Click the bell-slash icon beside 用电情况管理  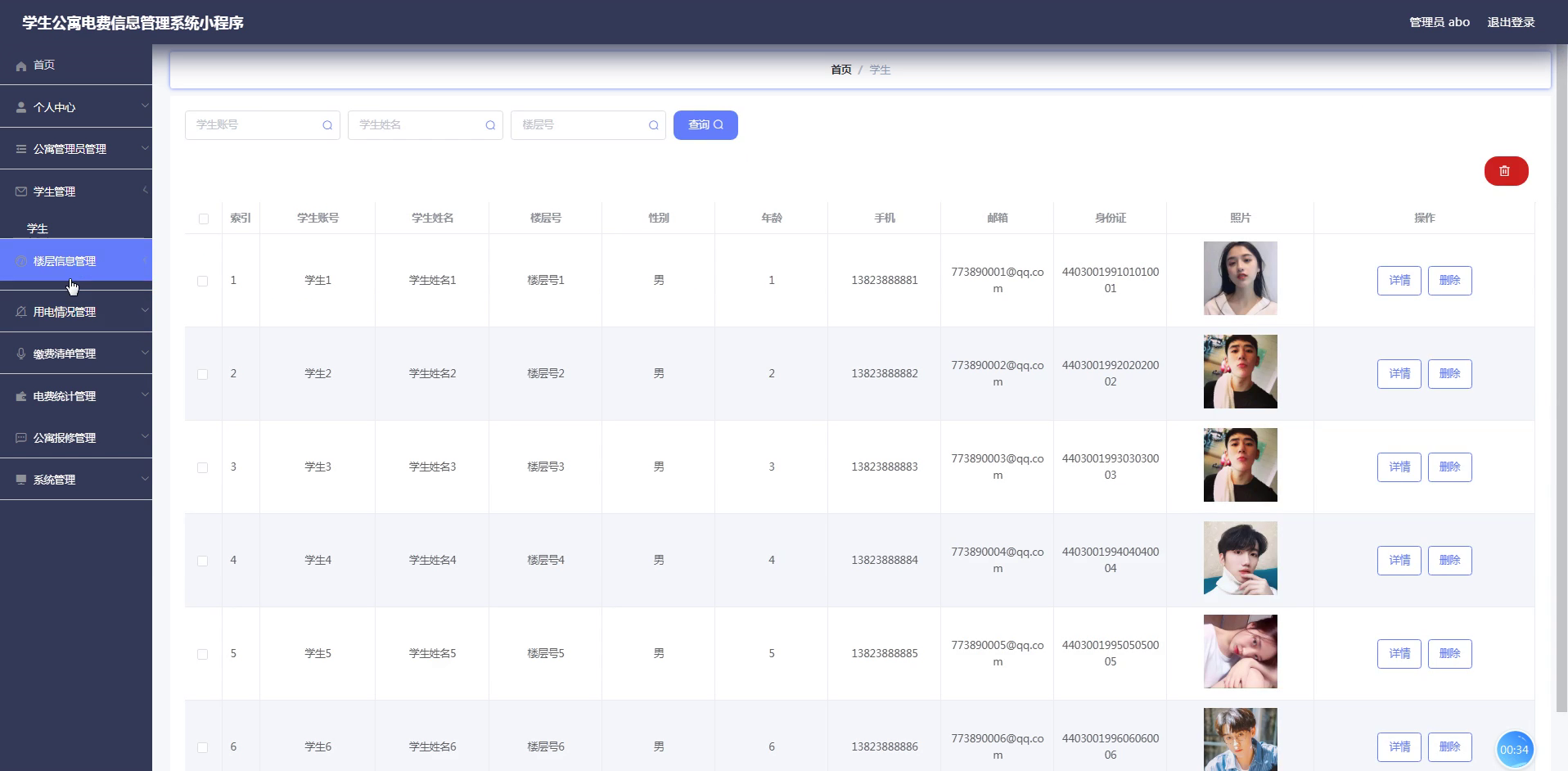click(21, 312)
